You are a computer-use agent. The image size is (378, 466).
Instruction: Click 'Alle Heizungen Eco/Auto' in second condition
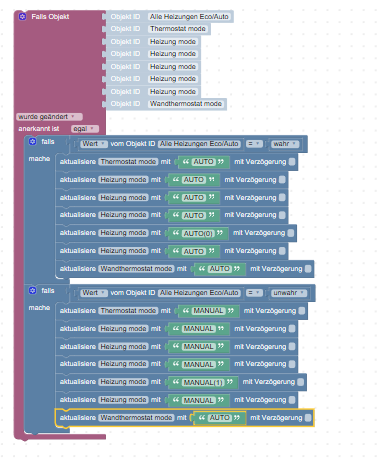click(199, 293)
